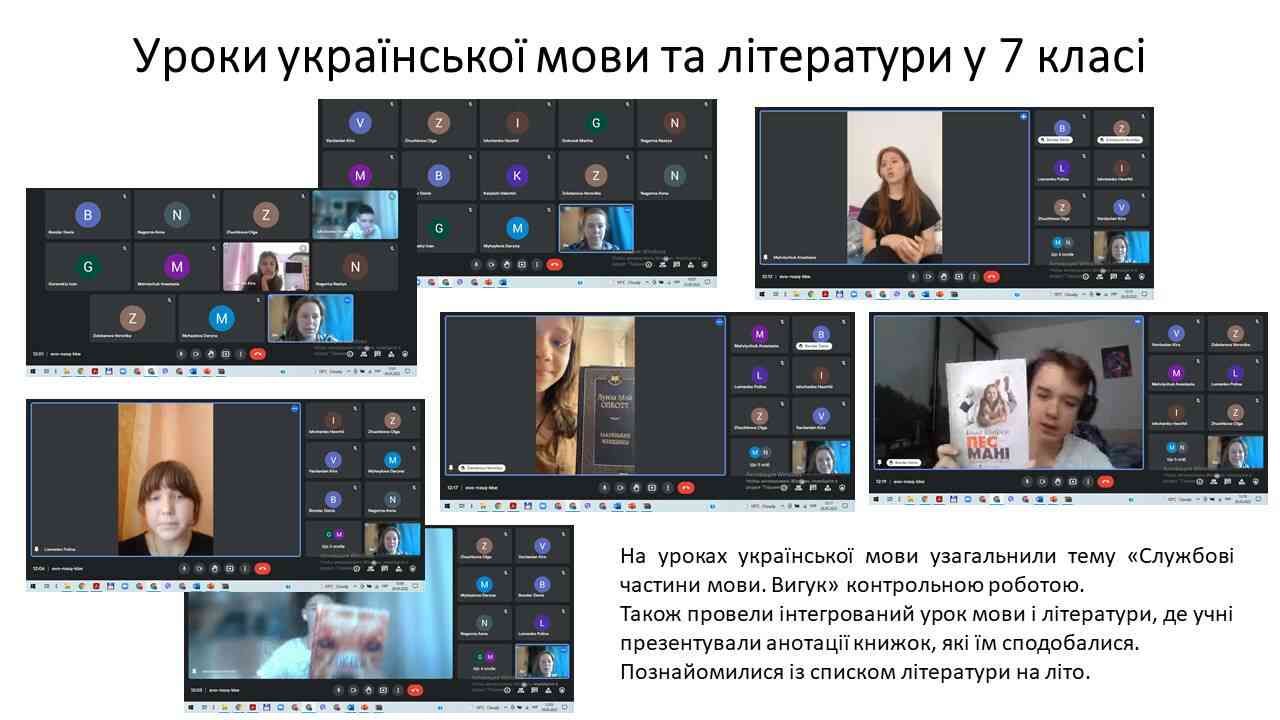1280x720 pixels.
Task: Open more options dots in black t-shirt girl's meeting
Action: (974, 276)
